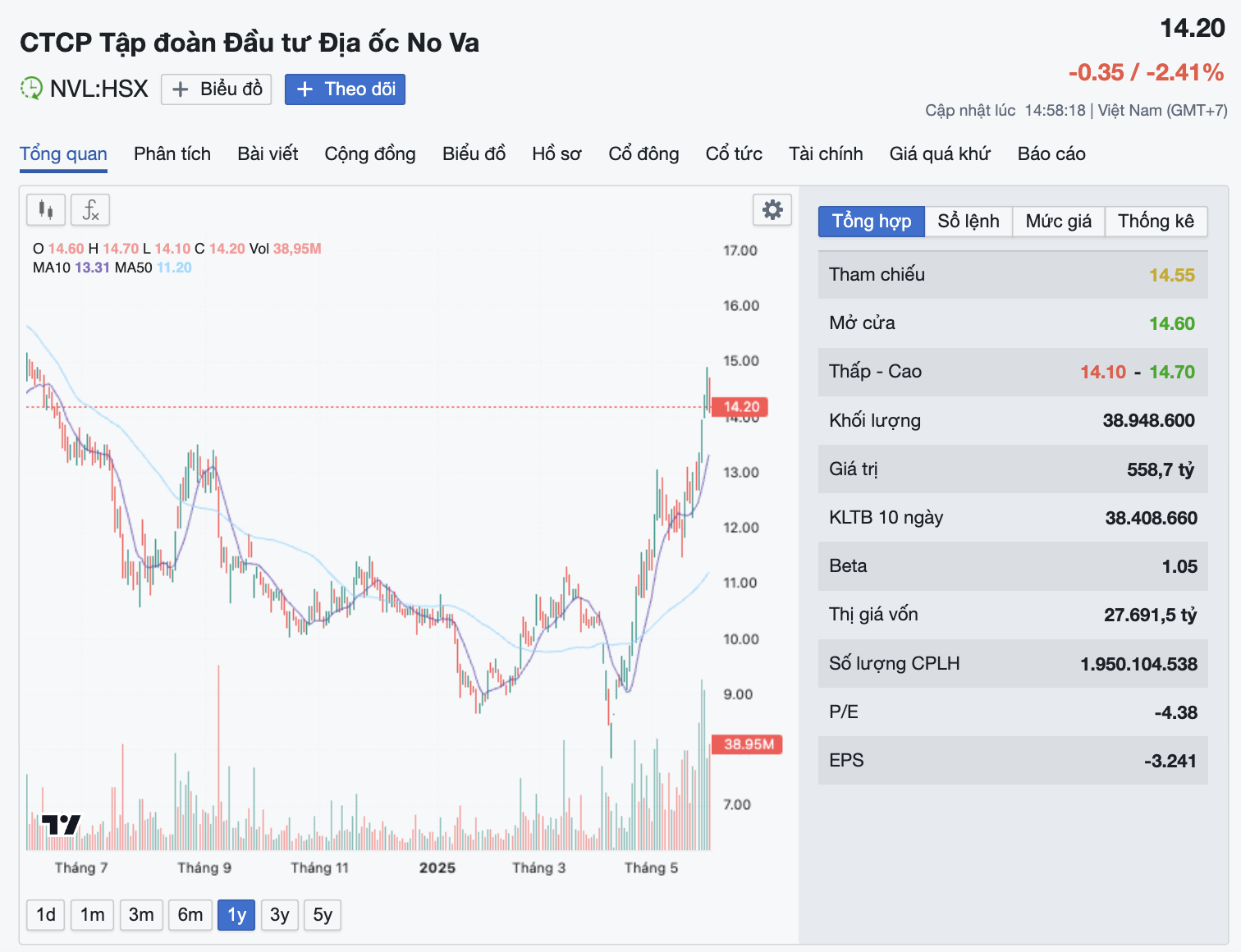
Task: Click the 38.95M volume label
Action: coord(748,744)
